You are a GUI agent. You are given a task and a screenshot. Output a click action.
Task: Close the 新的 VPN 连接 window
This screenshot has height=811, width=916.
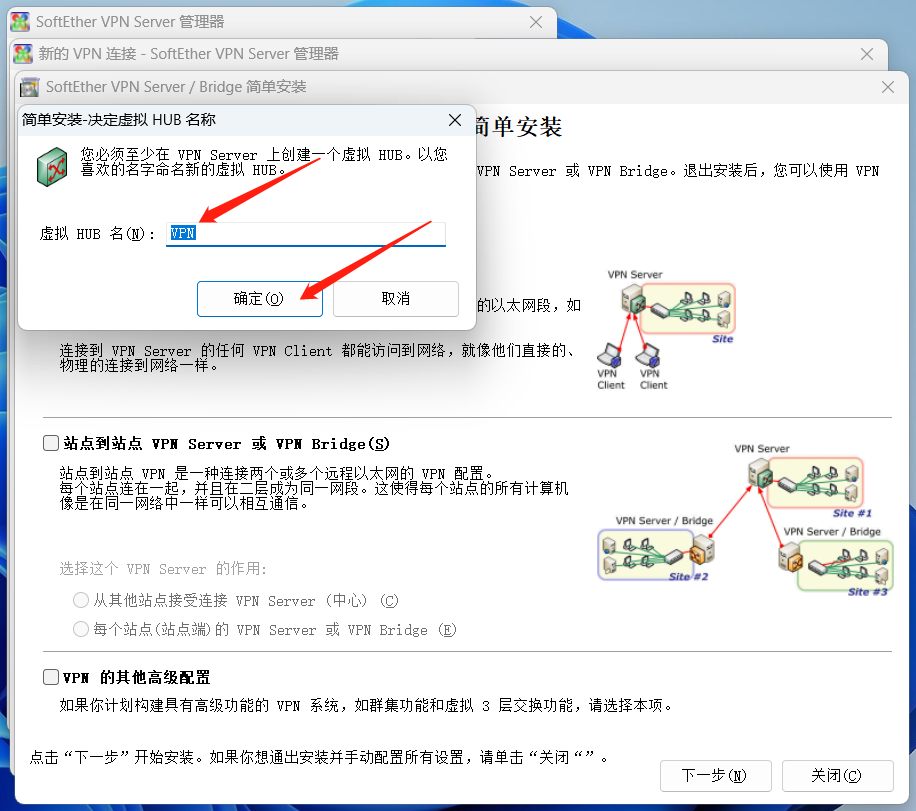click(866, 54)
